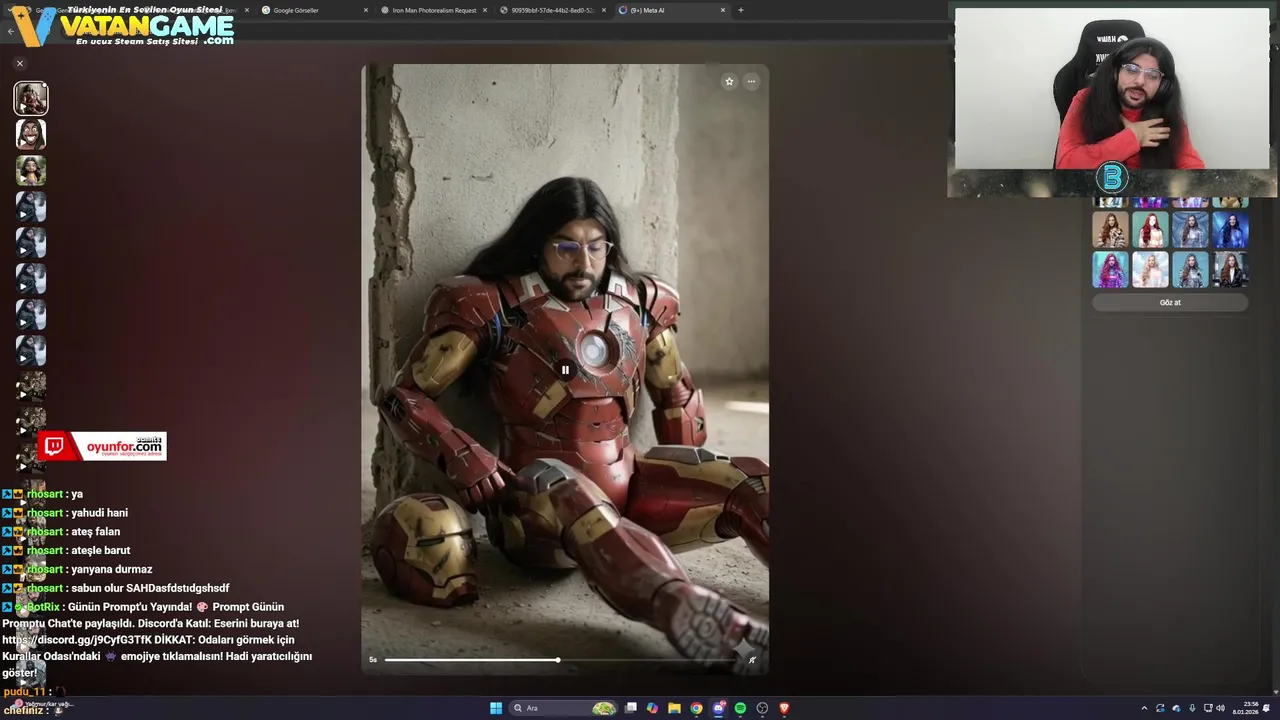Close the Meta AI media viewer
1280x720 pixels.
(19, 63)
